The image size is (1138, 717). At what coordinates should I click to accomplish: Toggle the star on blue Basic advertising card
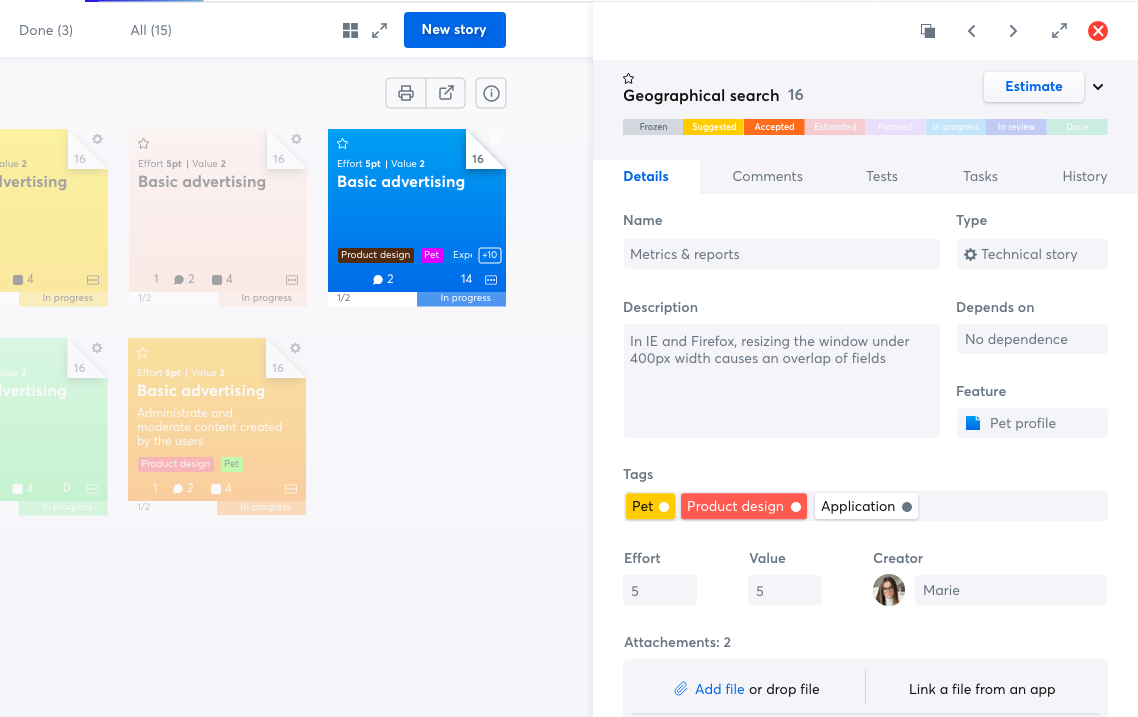pos(343,144)
